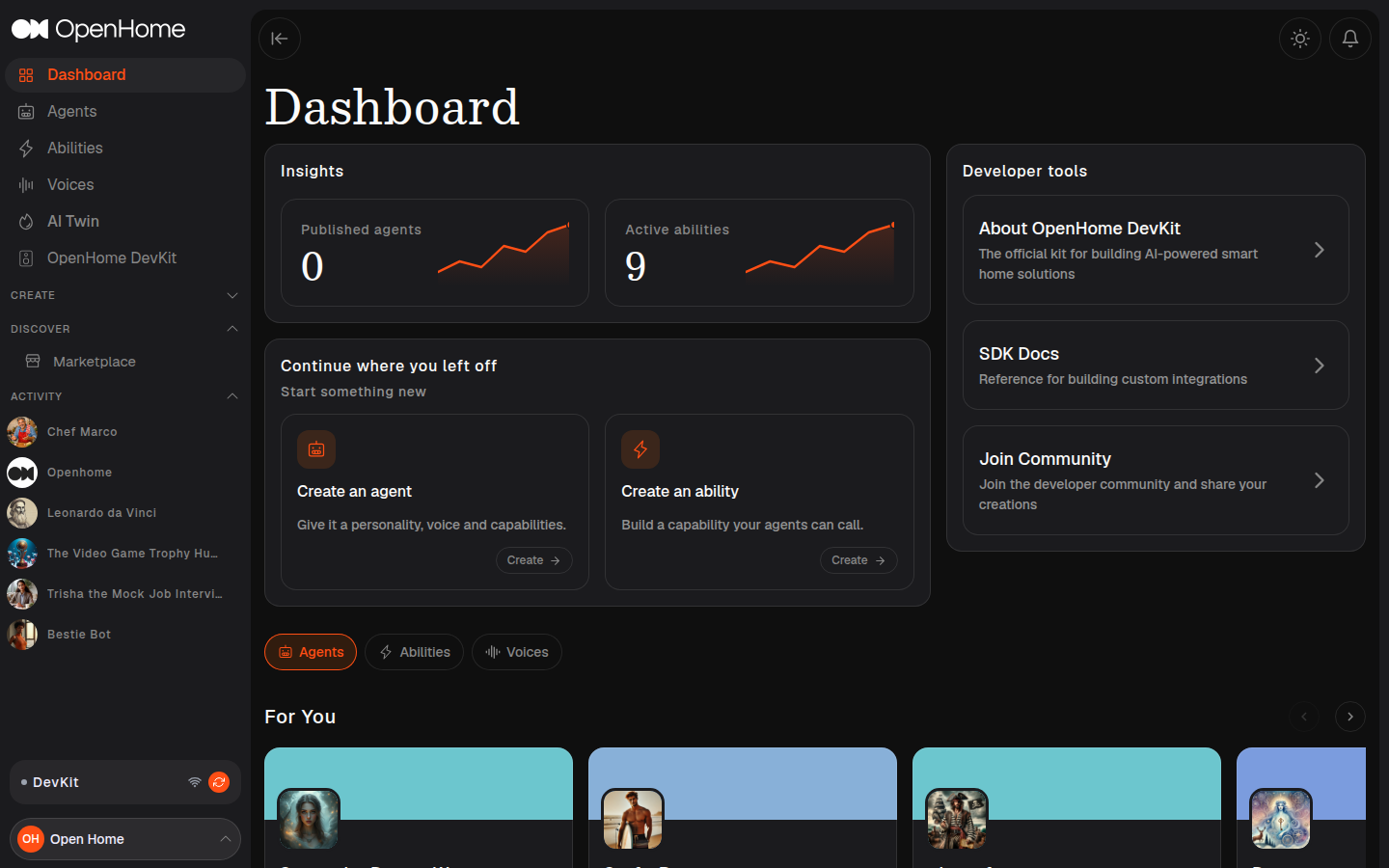Open SDK Docs chevron arrow
Image resolution: width=1389 pixels, height=868 pixels.
point(1320,366)
